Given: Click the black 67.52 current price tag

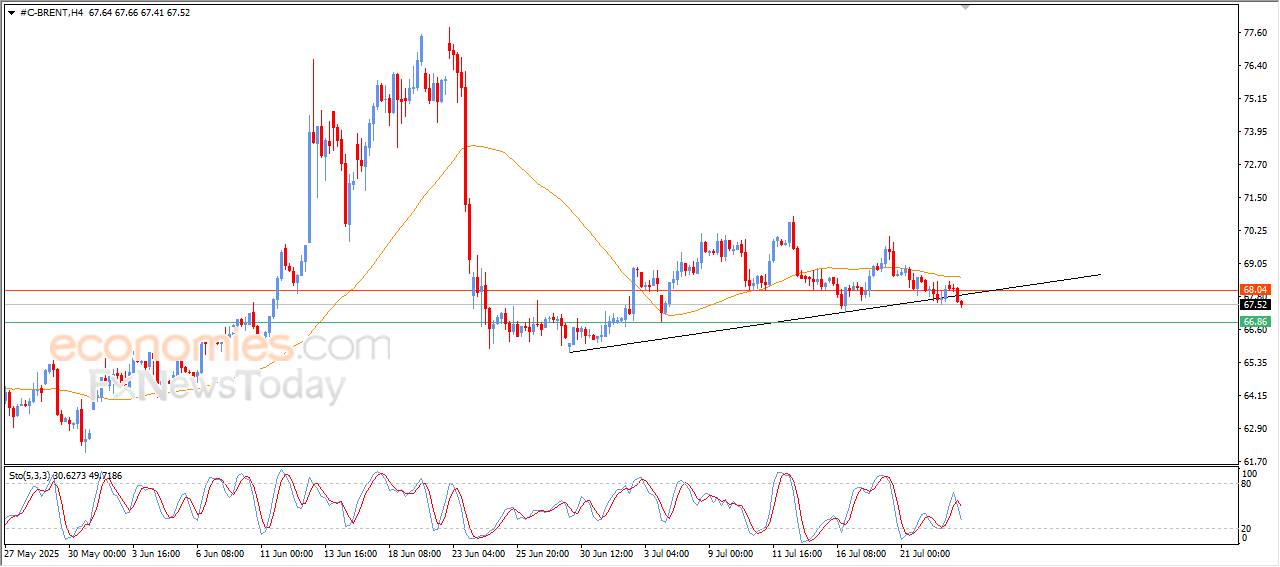Looking at the screenshot, I should click(1254, 304).
